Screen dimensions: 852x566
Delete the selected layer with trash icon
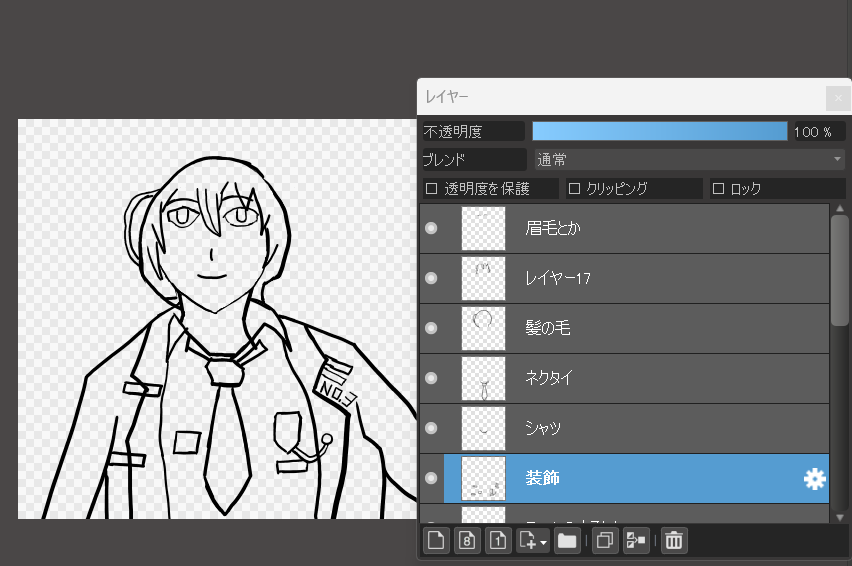point(674,541)
